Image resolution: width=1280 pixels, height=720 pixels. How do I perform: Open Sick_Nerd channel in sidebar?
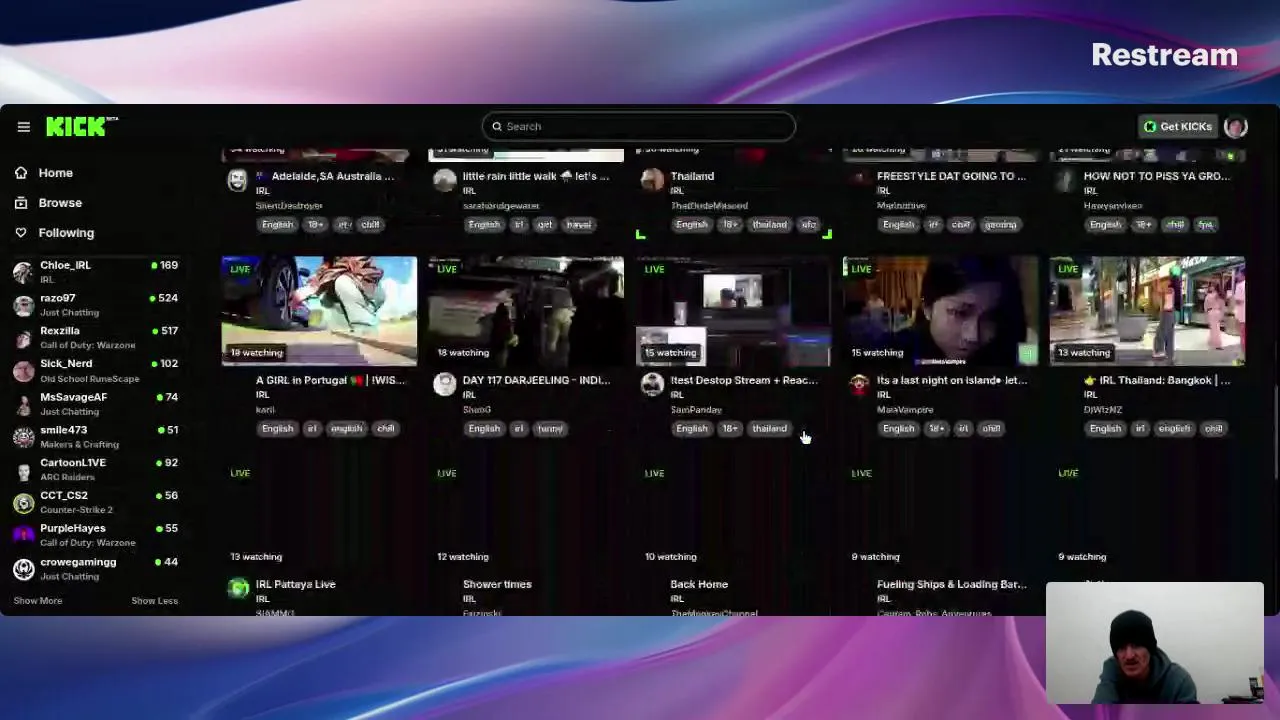(95, 371)
